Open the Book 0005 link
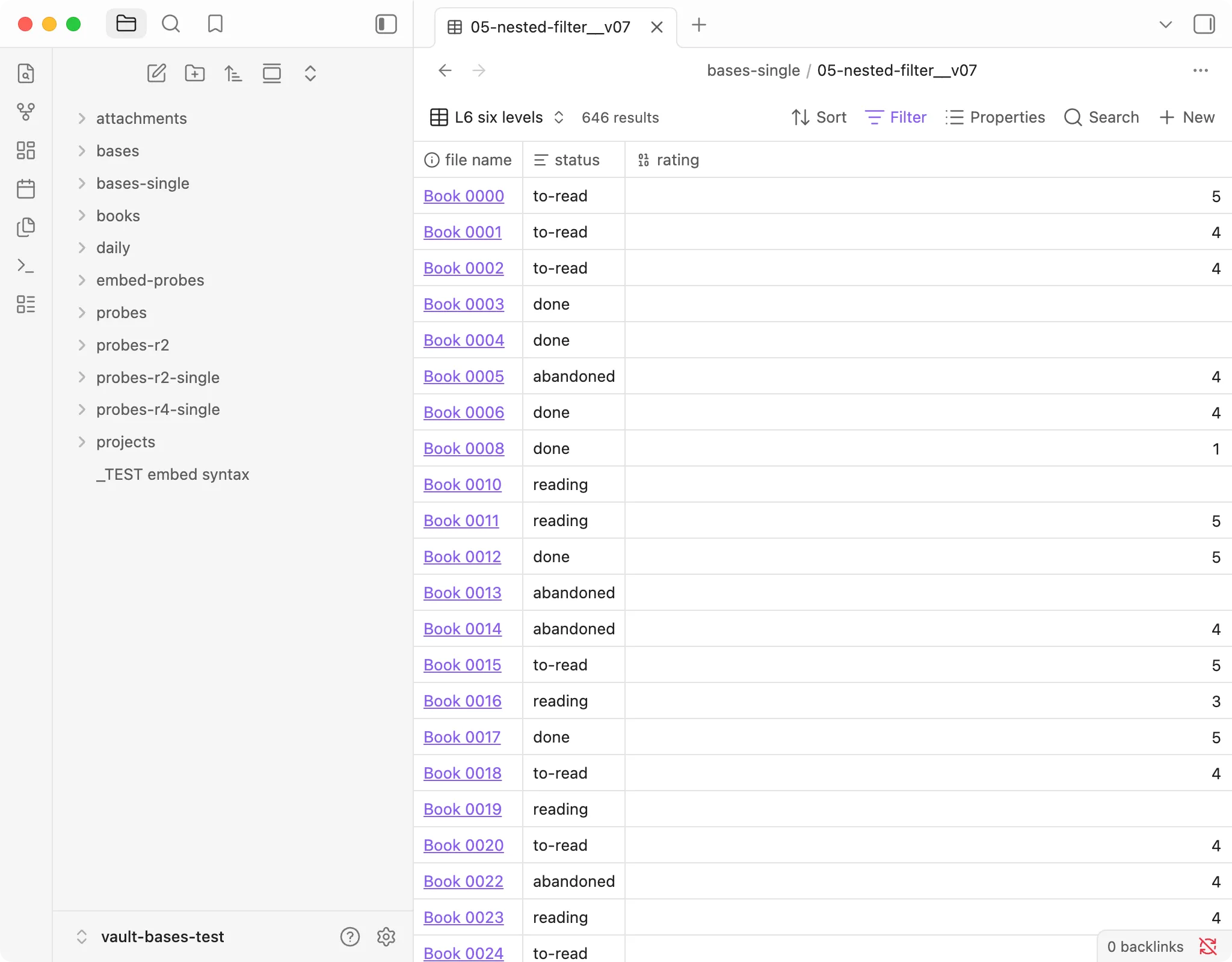1232x962 pixels. [x=464, y=376]
